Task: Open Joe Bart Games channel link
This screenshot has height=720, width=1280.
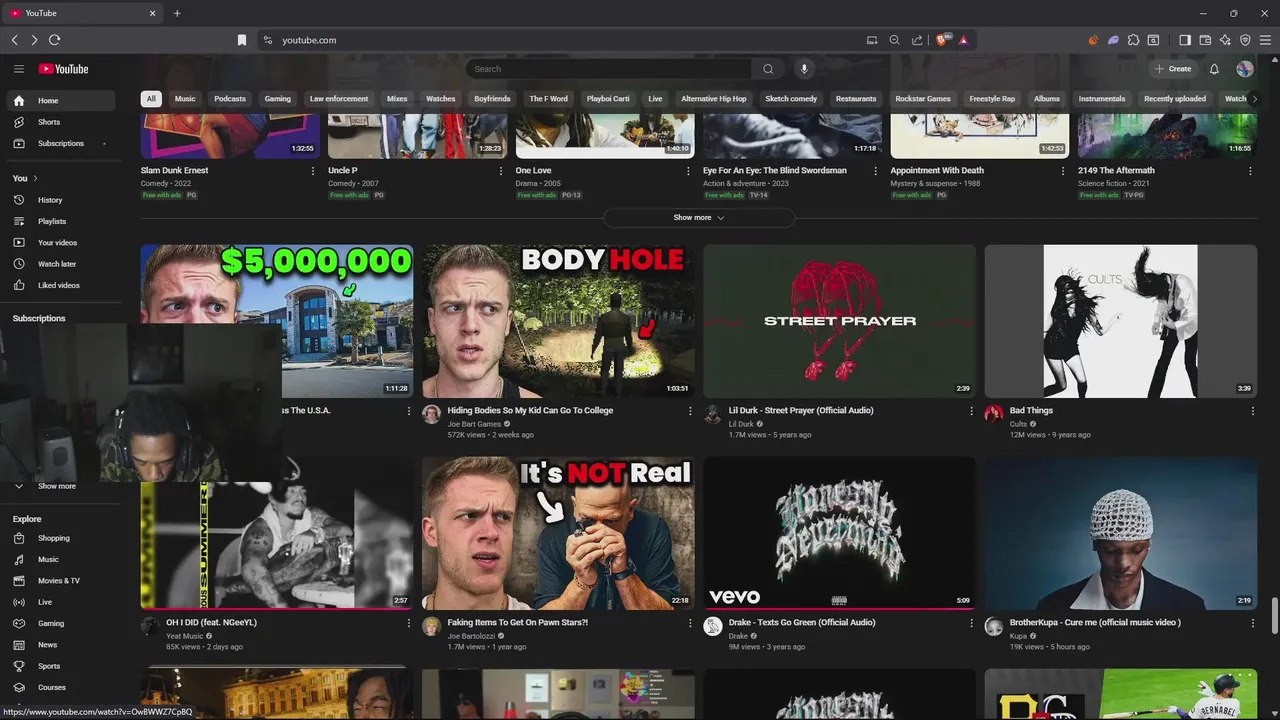Action: (474, 424)
